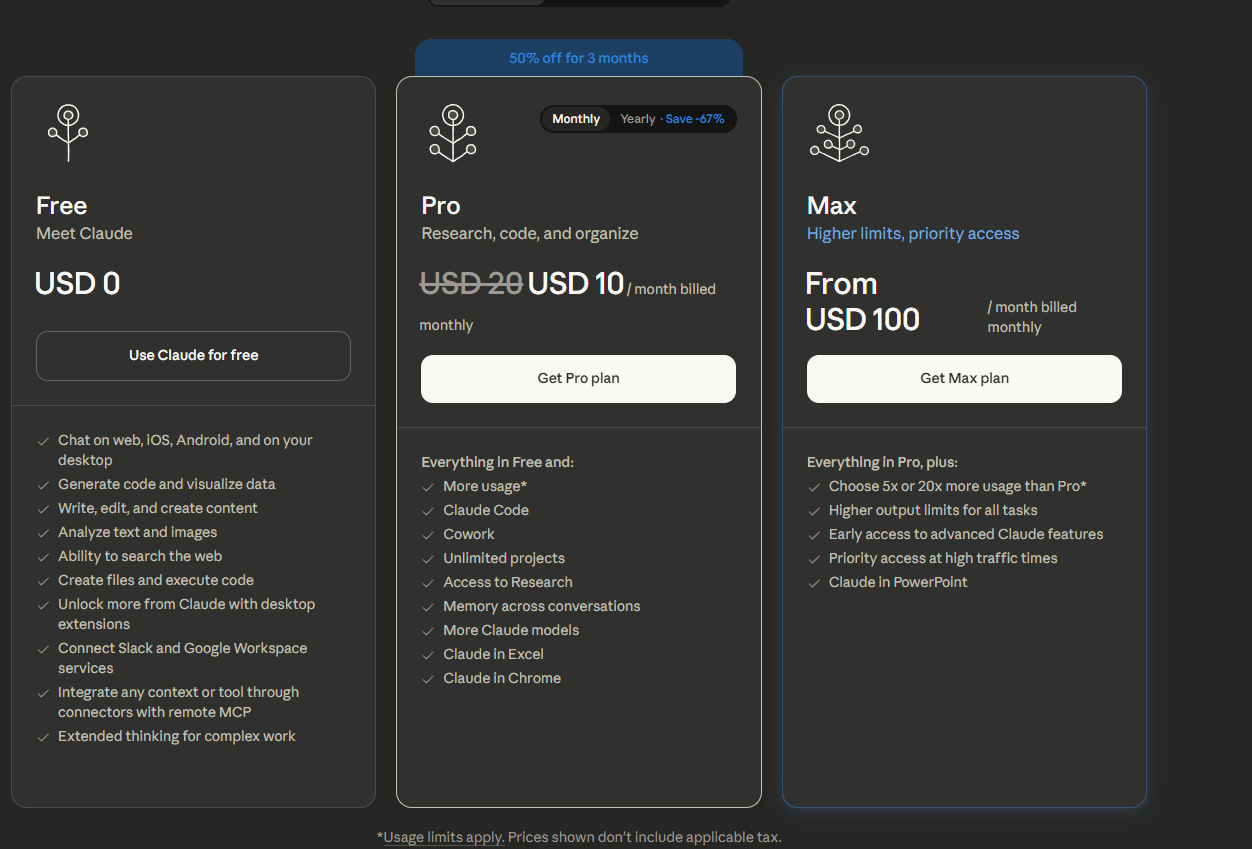Screen dimensions: 1252x849
Task: Click the Get Pro plan button
Action: [x=578, y=379]
